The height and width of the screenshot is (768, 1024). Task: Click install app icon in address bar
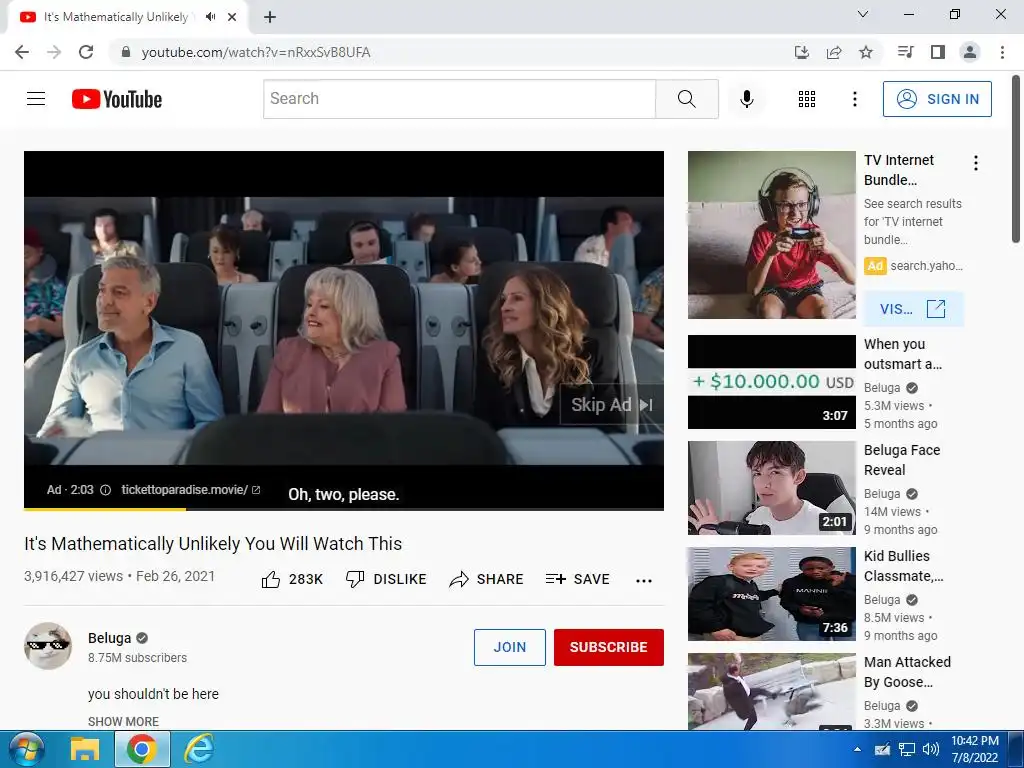point(801,52)
